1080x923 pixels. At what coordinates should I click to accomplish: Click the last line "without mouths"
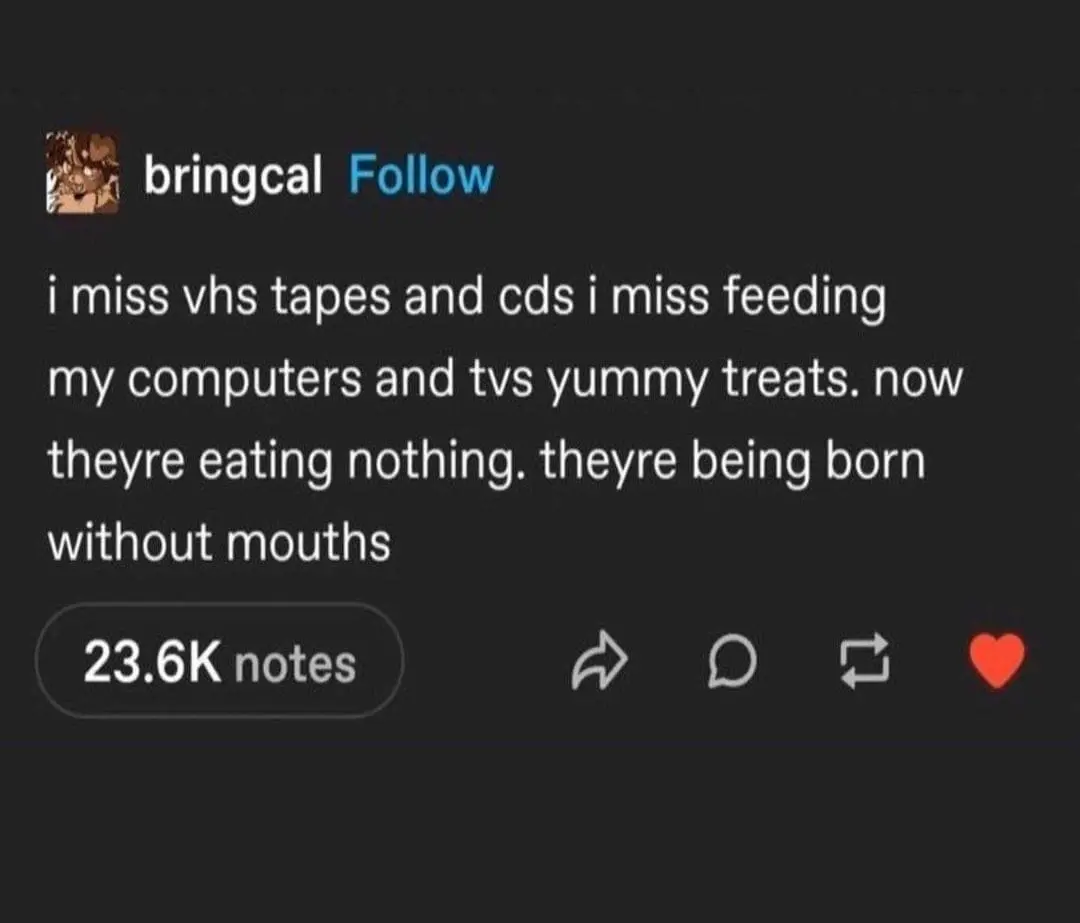point(219,542)
